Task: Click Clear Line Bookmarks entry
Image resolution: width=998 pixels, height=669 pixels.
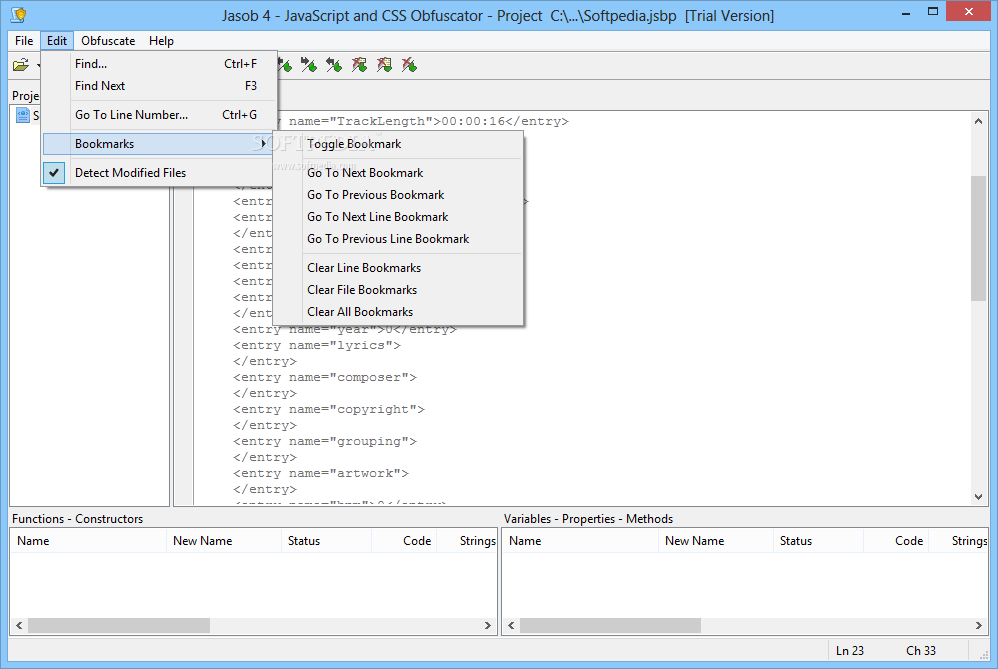Action: pos(398,268)
